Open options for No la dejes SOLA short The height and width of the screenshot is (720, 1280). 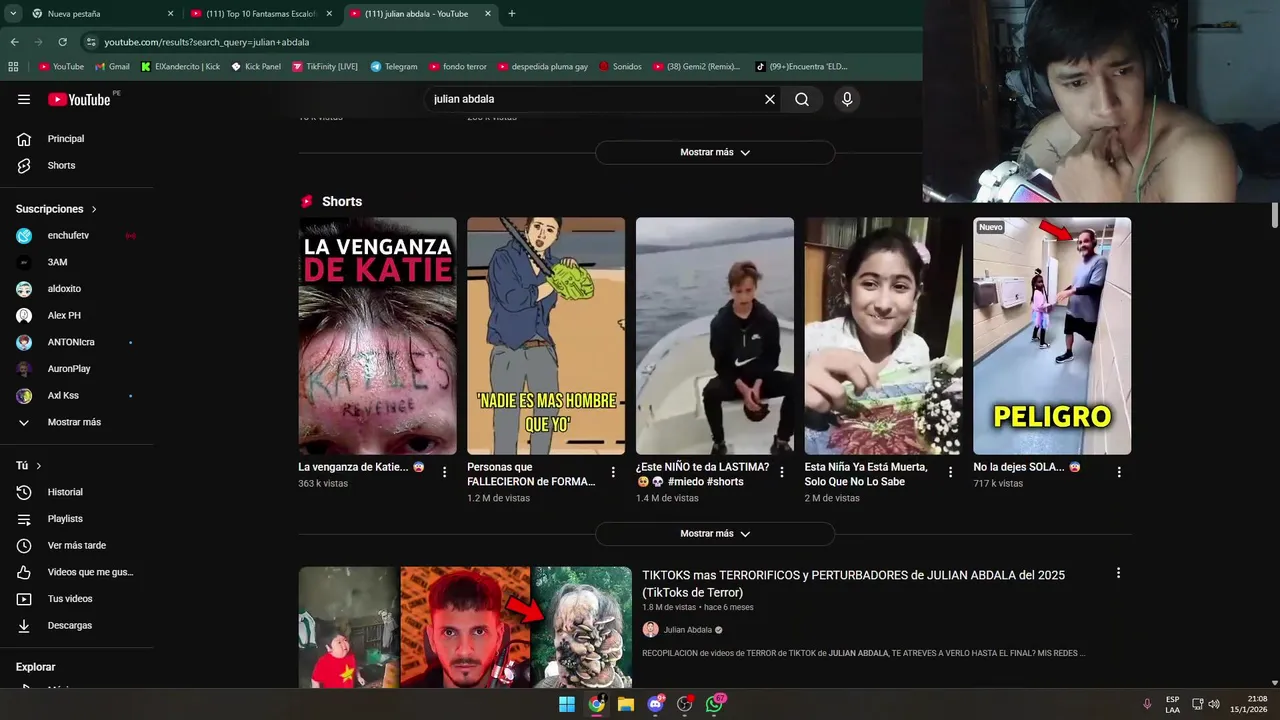pos(1119,472)
